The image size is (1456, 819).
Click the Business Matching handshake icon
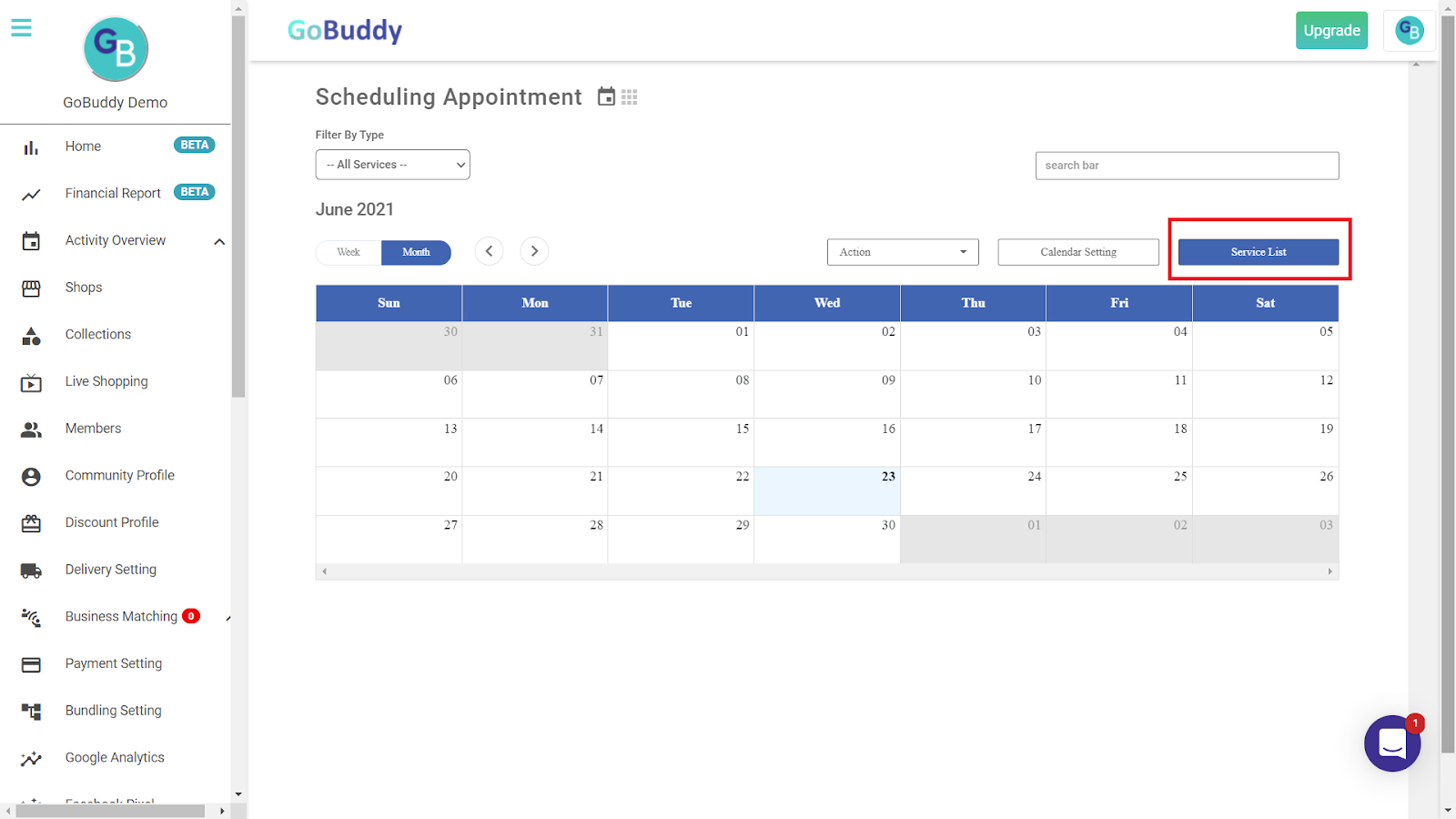[x=31, y=618]
